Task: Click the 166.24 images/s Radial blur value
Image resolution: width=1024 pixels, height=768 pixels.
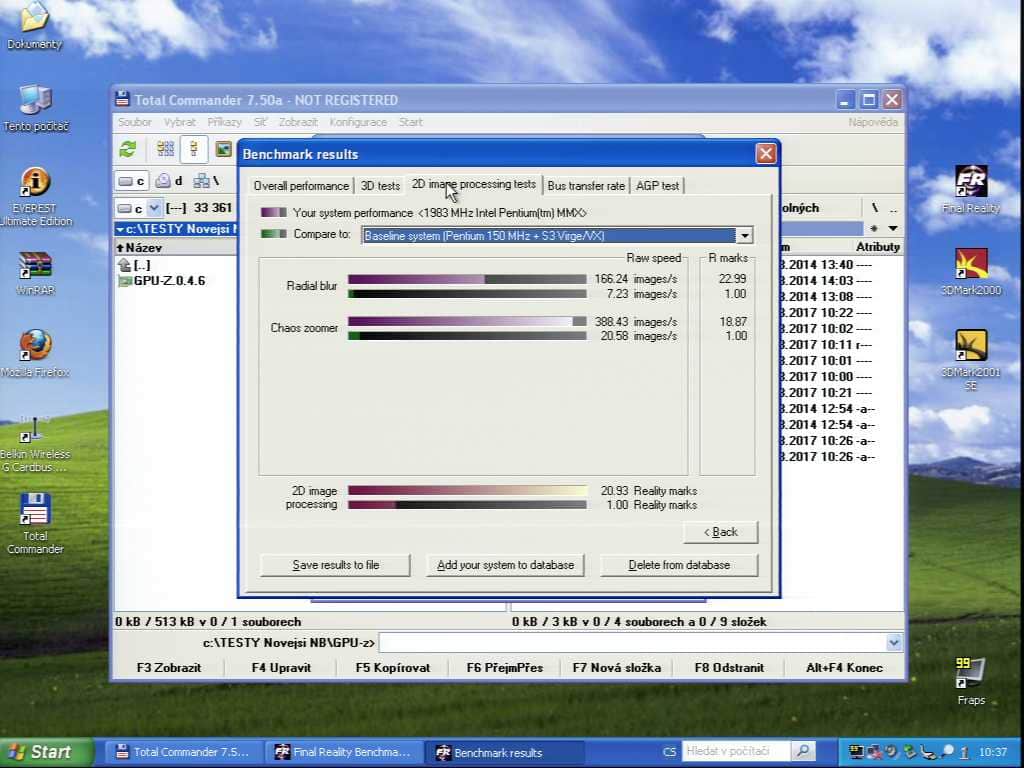Action: click(635, 279)
